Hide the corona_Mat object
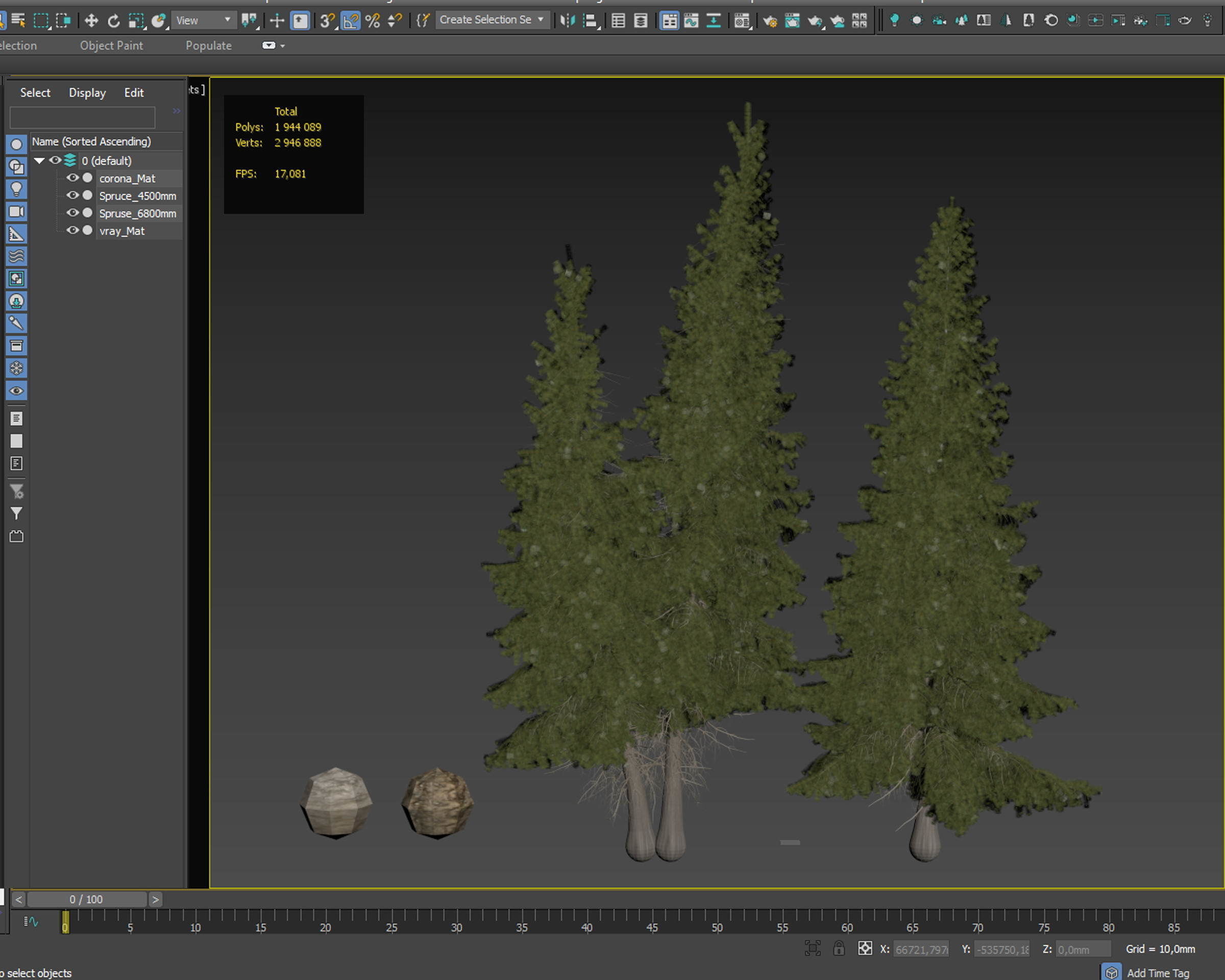The height and width of the screenshot is (980, 1225). pos(72,178)
